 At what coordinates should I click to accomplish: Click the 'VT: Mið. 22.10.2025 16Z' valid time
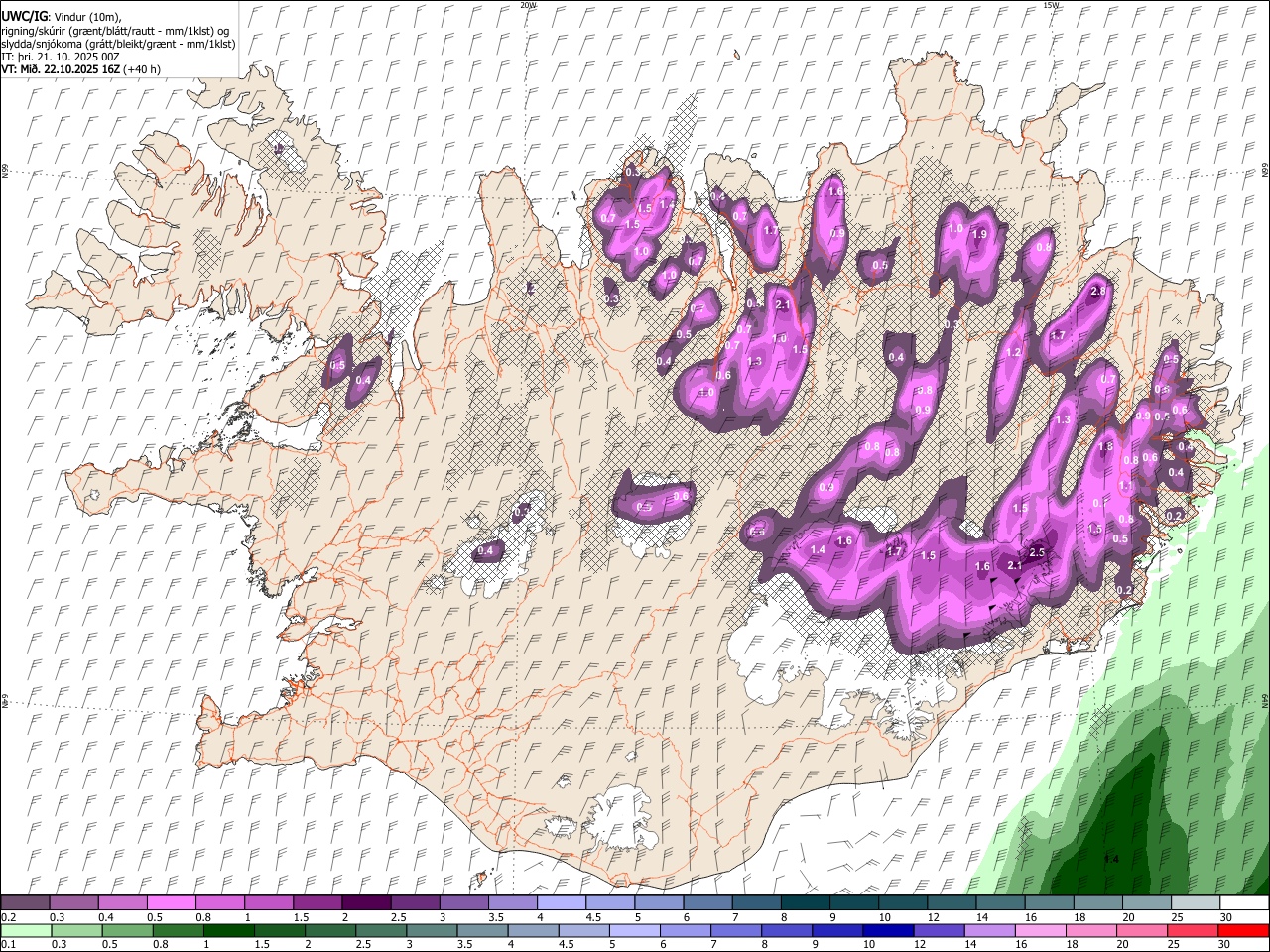pos(62,69)
